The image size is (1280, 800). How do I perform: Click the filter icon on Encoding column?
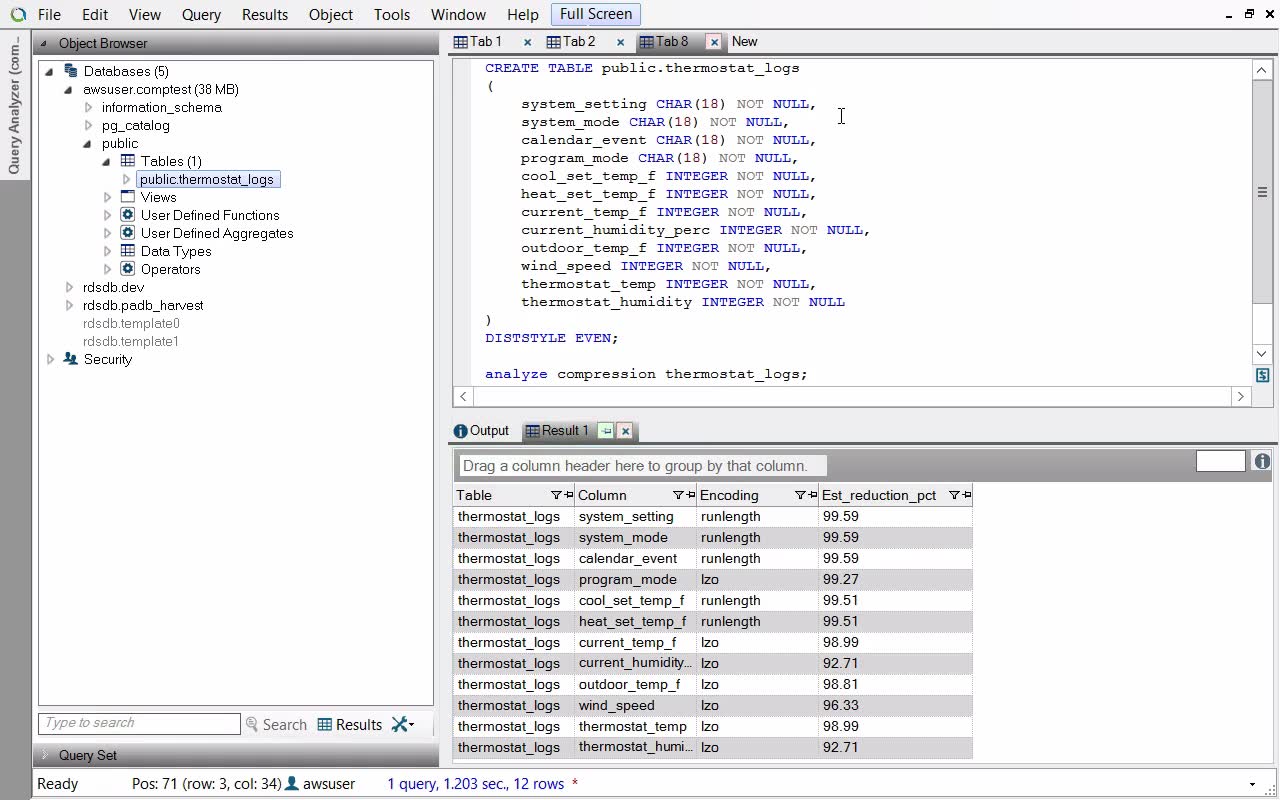click(799, 495)
